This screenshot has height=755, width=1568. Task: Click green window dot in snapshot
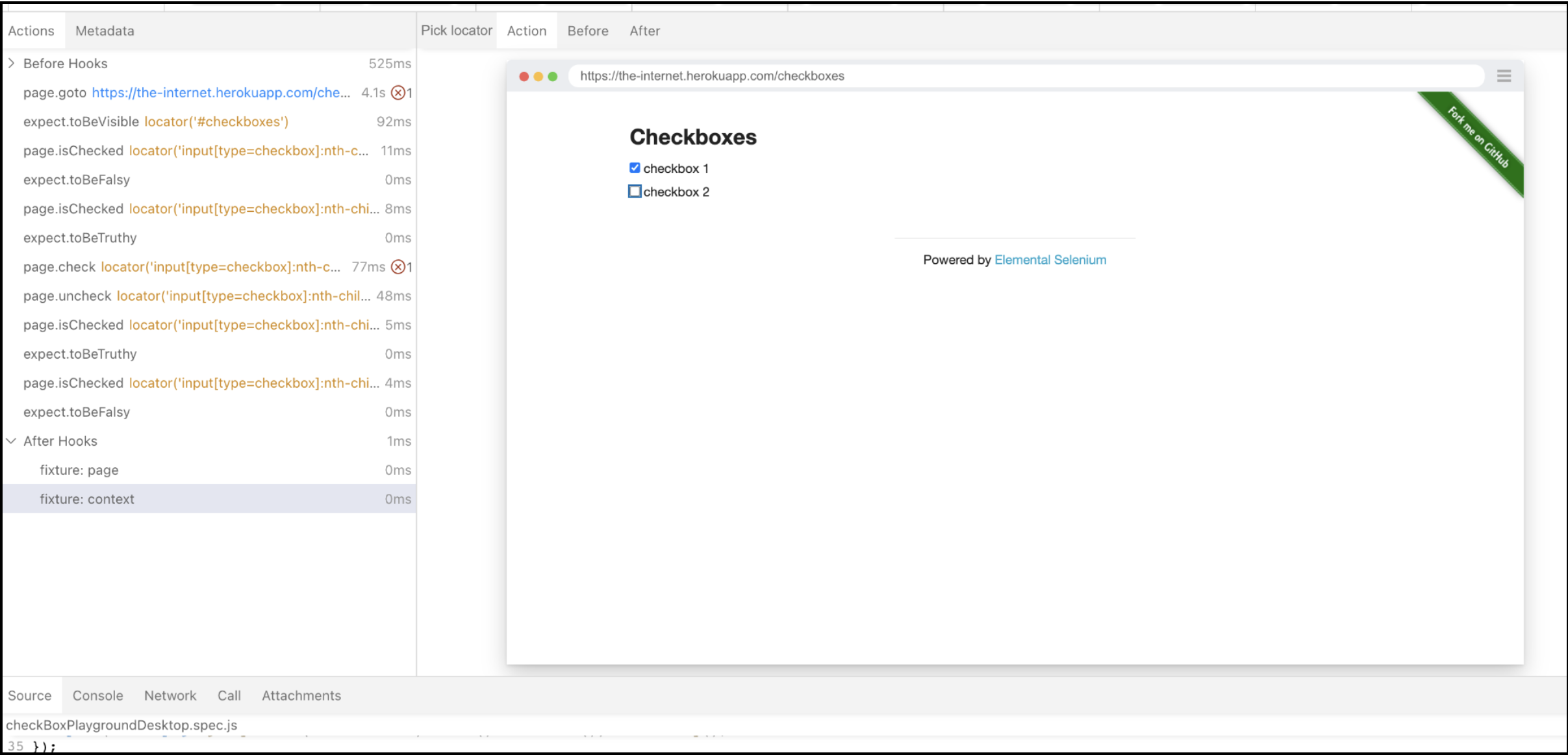point(553,77)
